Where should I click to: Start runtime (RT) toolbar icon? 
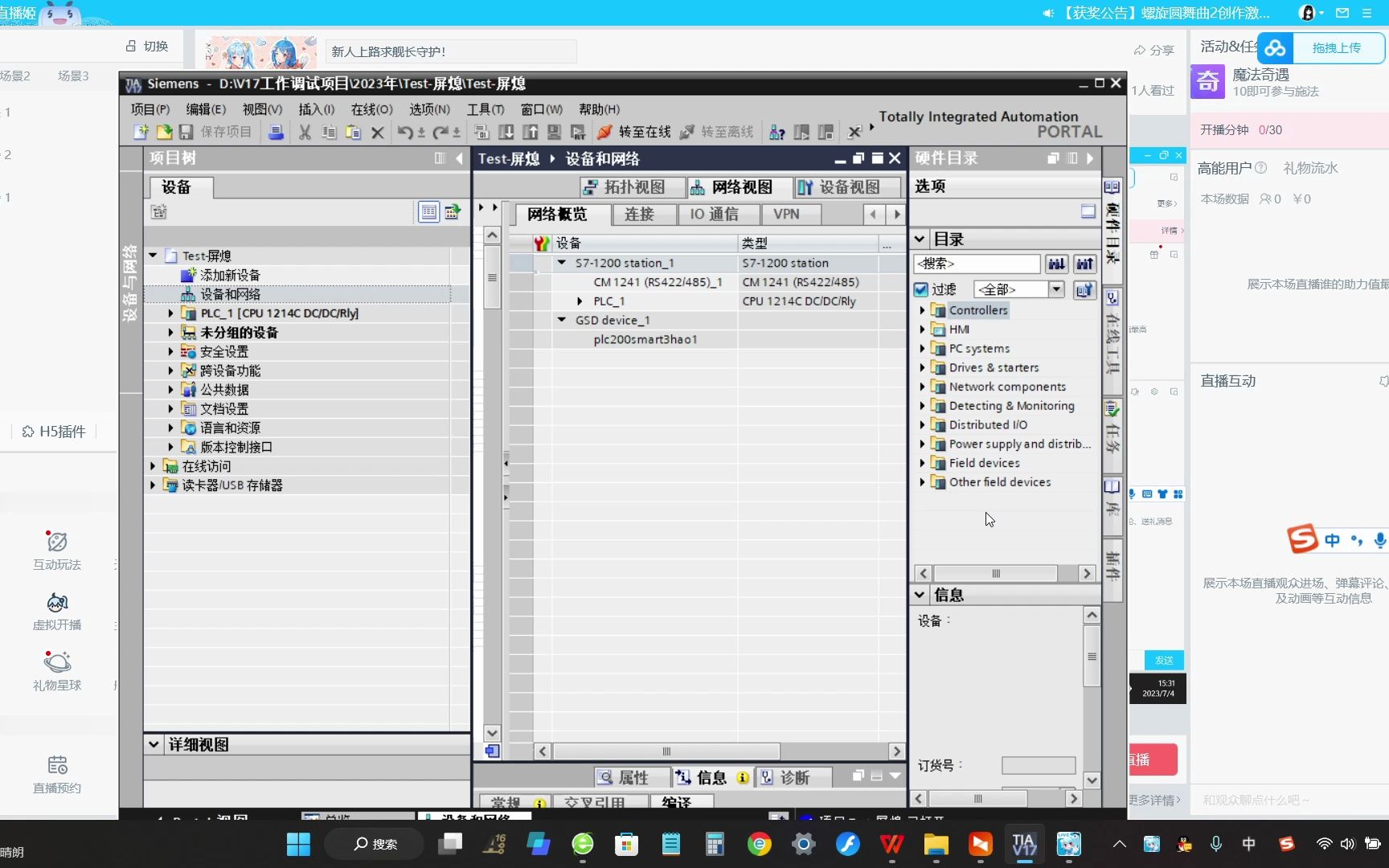coord(578,132)
